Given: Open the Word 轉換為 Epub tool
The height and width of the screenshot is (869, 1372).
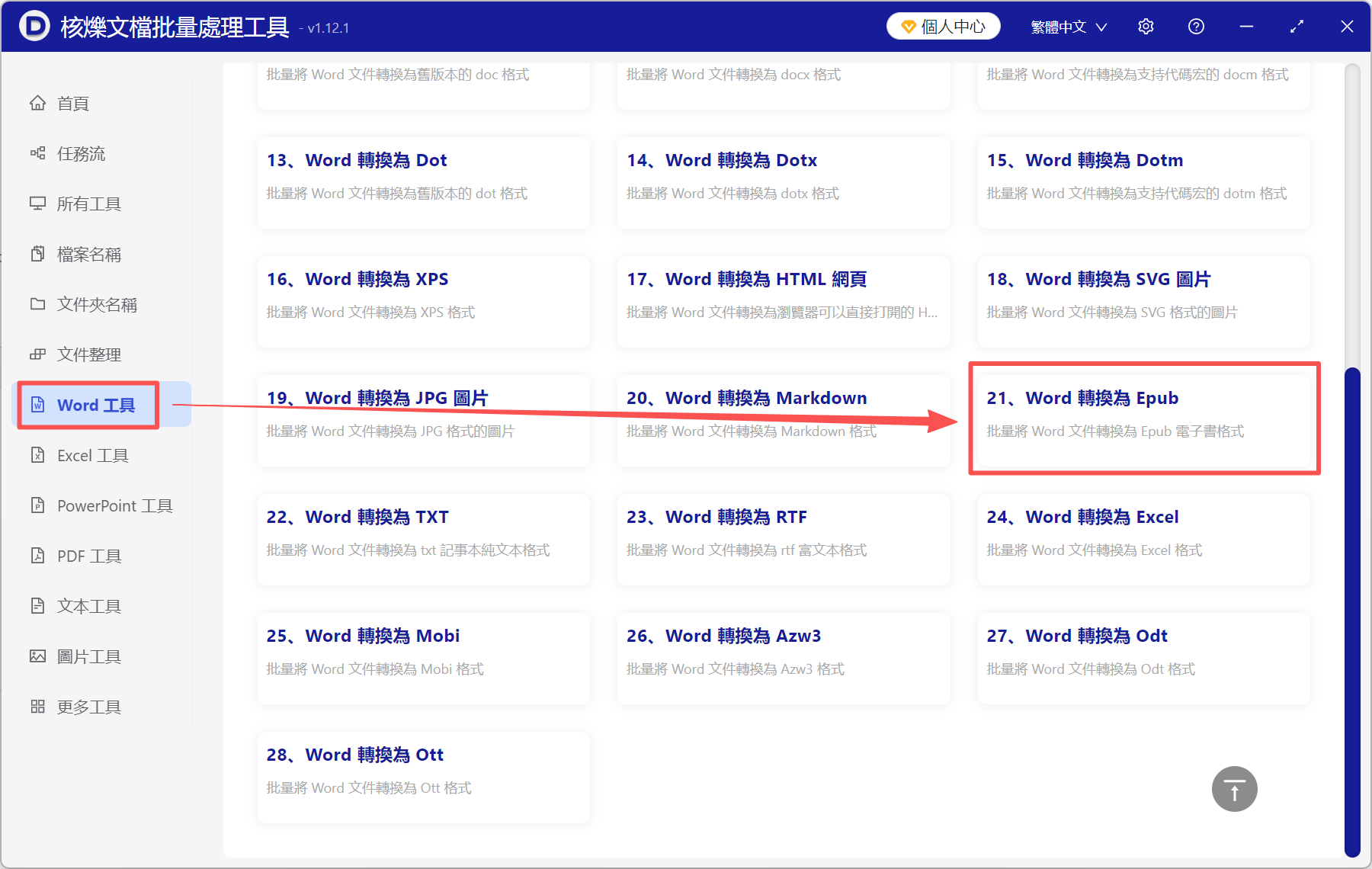Looking at the screenshot, I should point(1143,419).
